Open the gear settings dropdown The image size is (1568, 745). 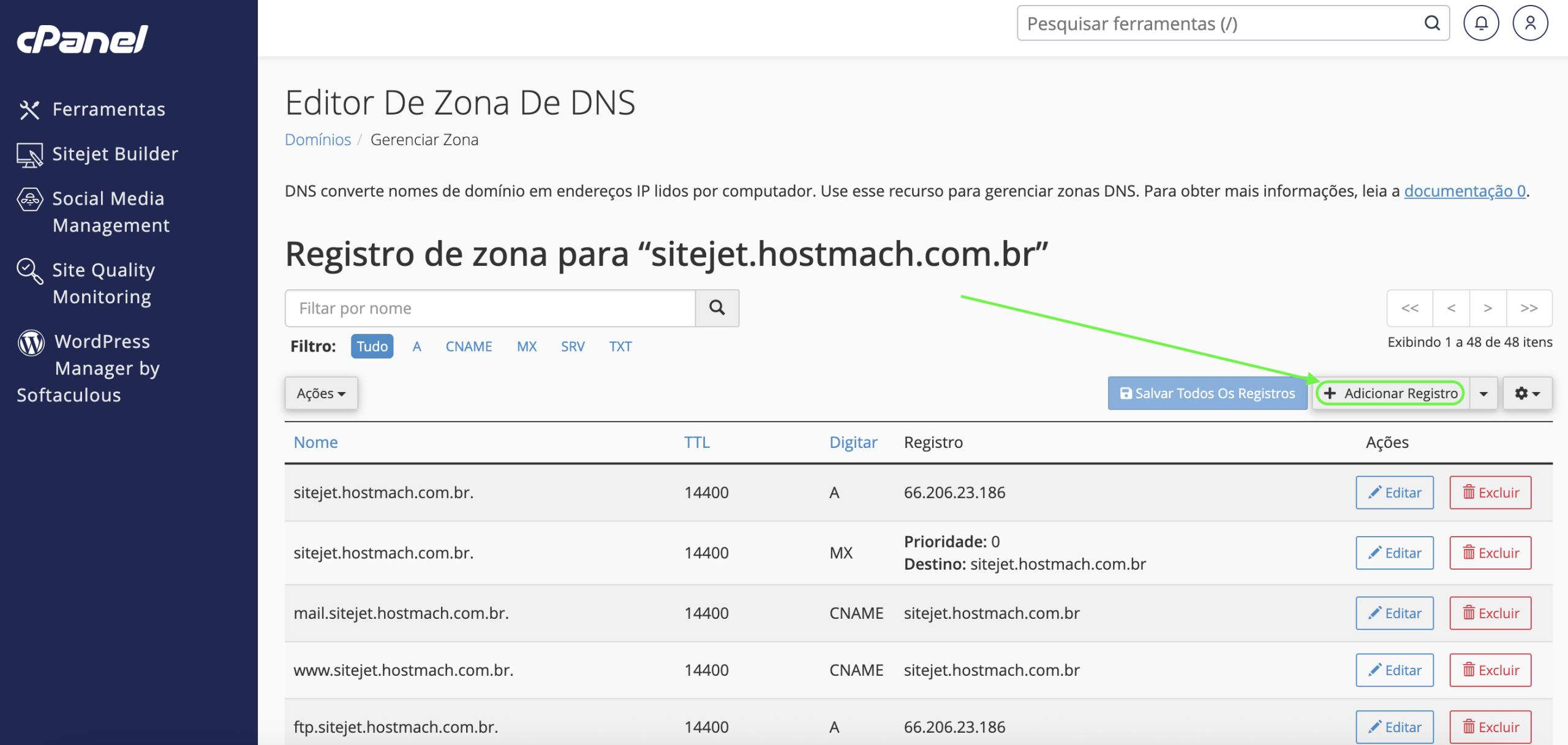coord(1528,393)
